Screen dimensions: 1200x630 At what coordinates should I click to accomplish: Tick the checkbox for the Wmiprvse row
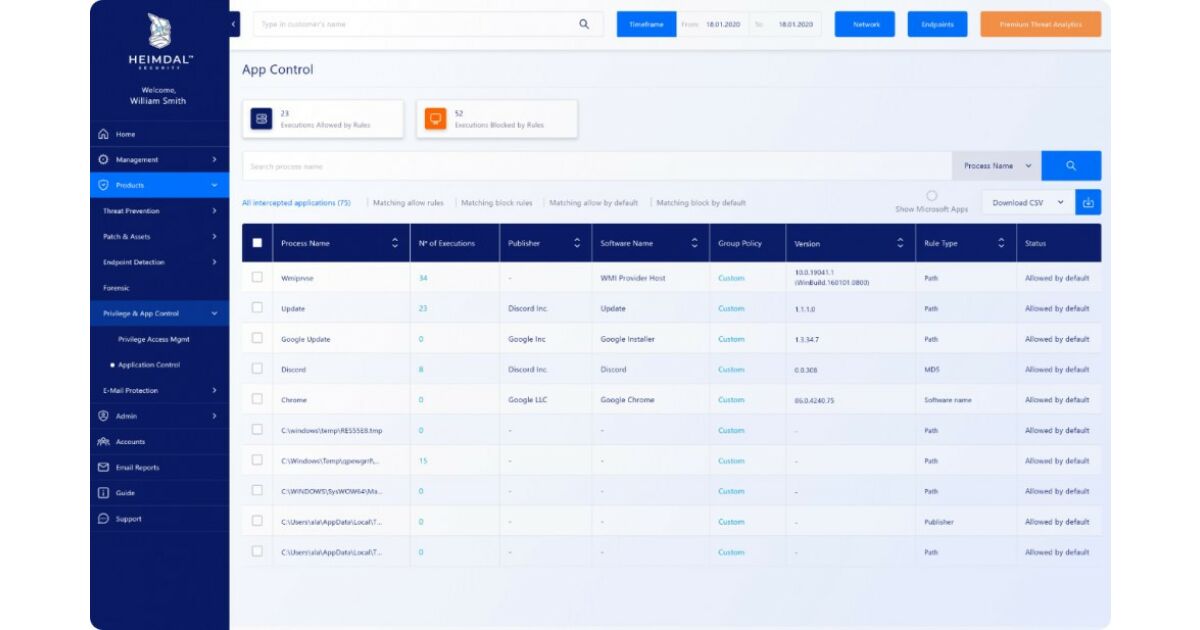257,277
